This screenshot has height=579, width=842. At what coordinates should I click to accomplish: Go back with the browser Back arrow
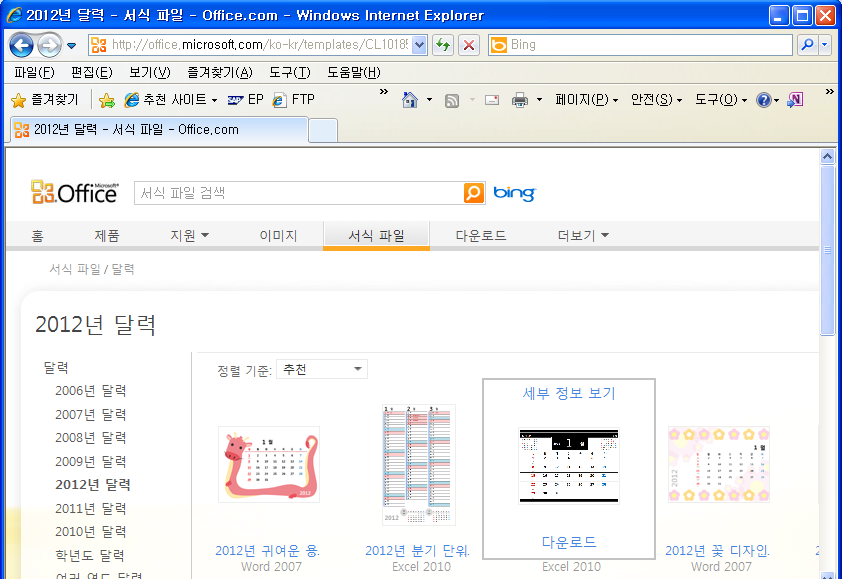pos(21,45)
